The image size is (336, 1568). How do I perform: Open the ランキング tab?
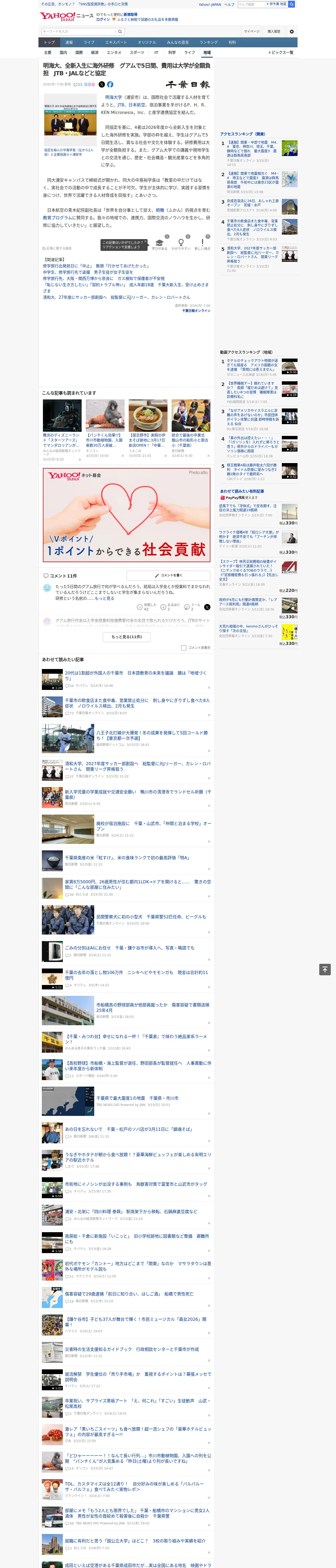(x=209, y=43)
